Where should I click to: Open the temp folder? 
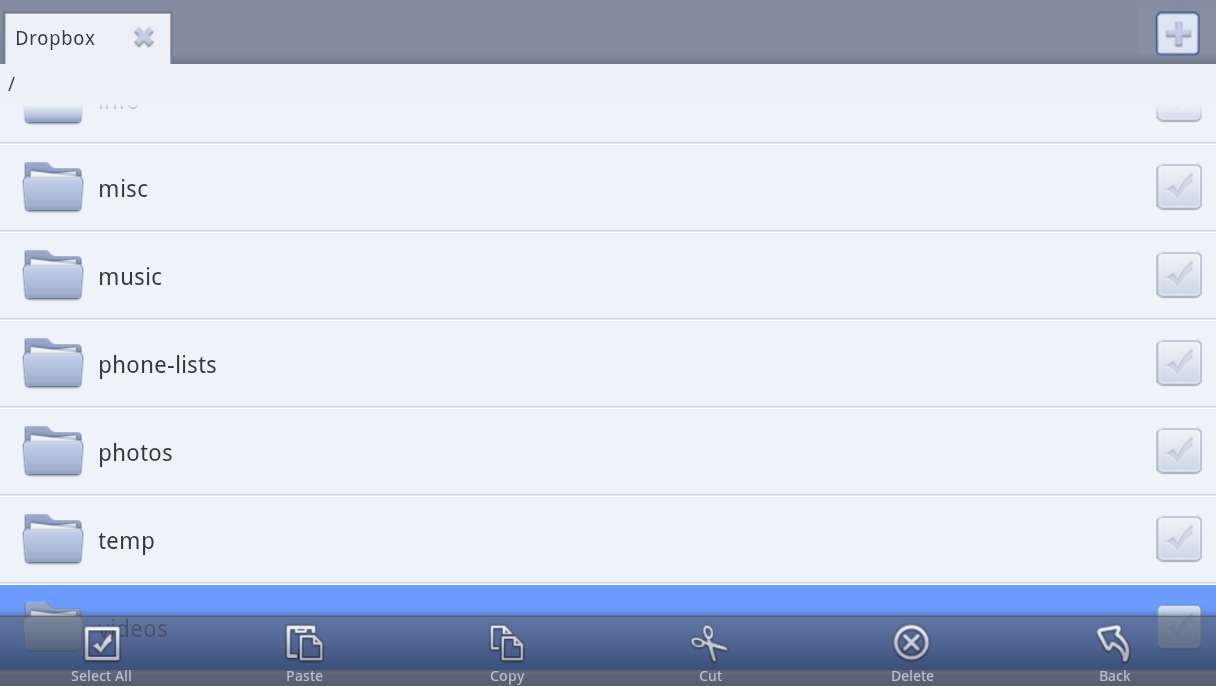tap(608, 540)
